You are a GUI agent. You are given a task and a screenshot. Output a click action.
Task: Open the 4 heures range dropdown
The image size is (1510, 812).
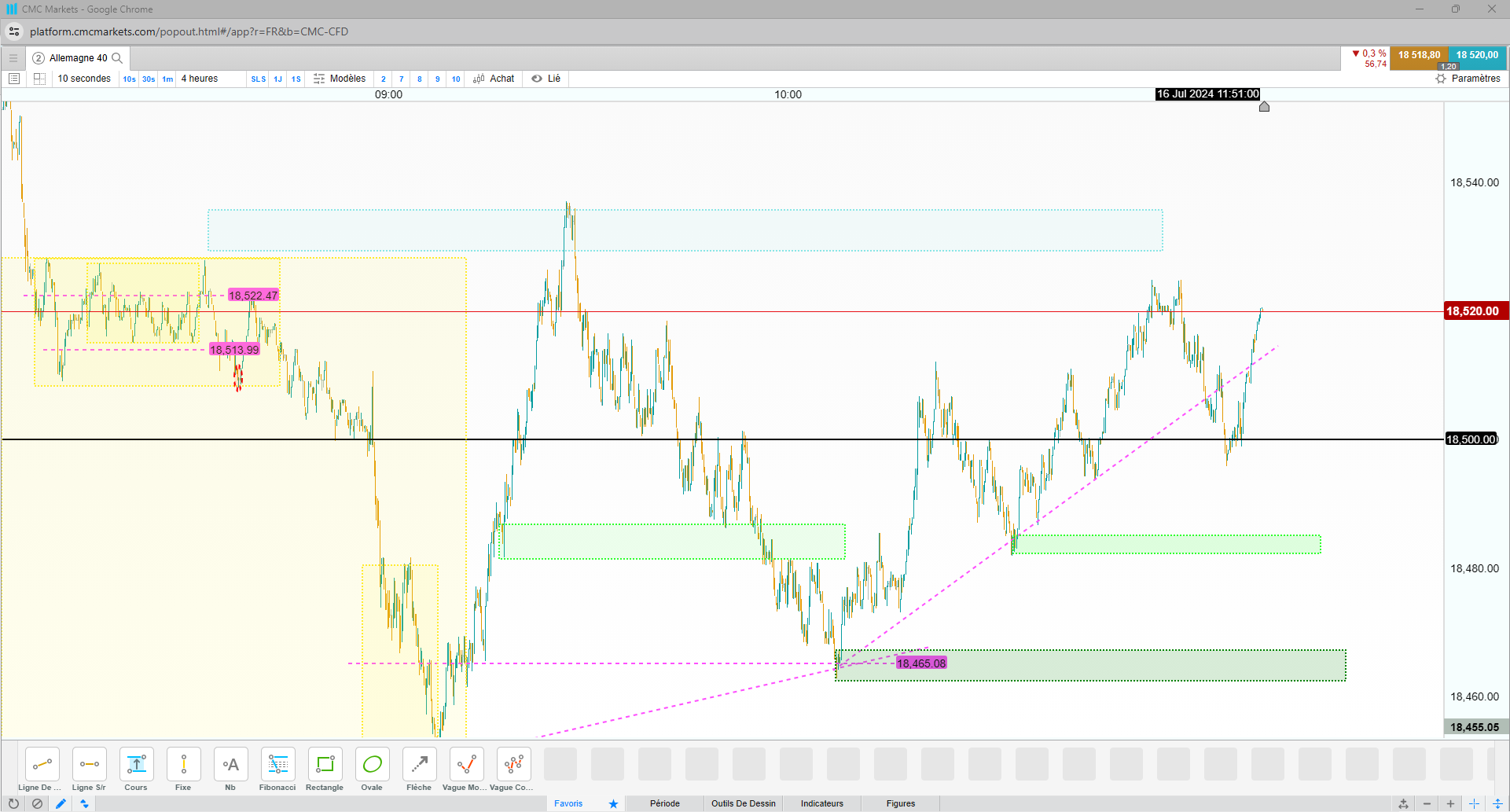200,79
